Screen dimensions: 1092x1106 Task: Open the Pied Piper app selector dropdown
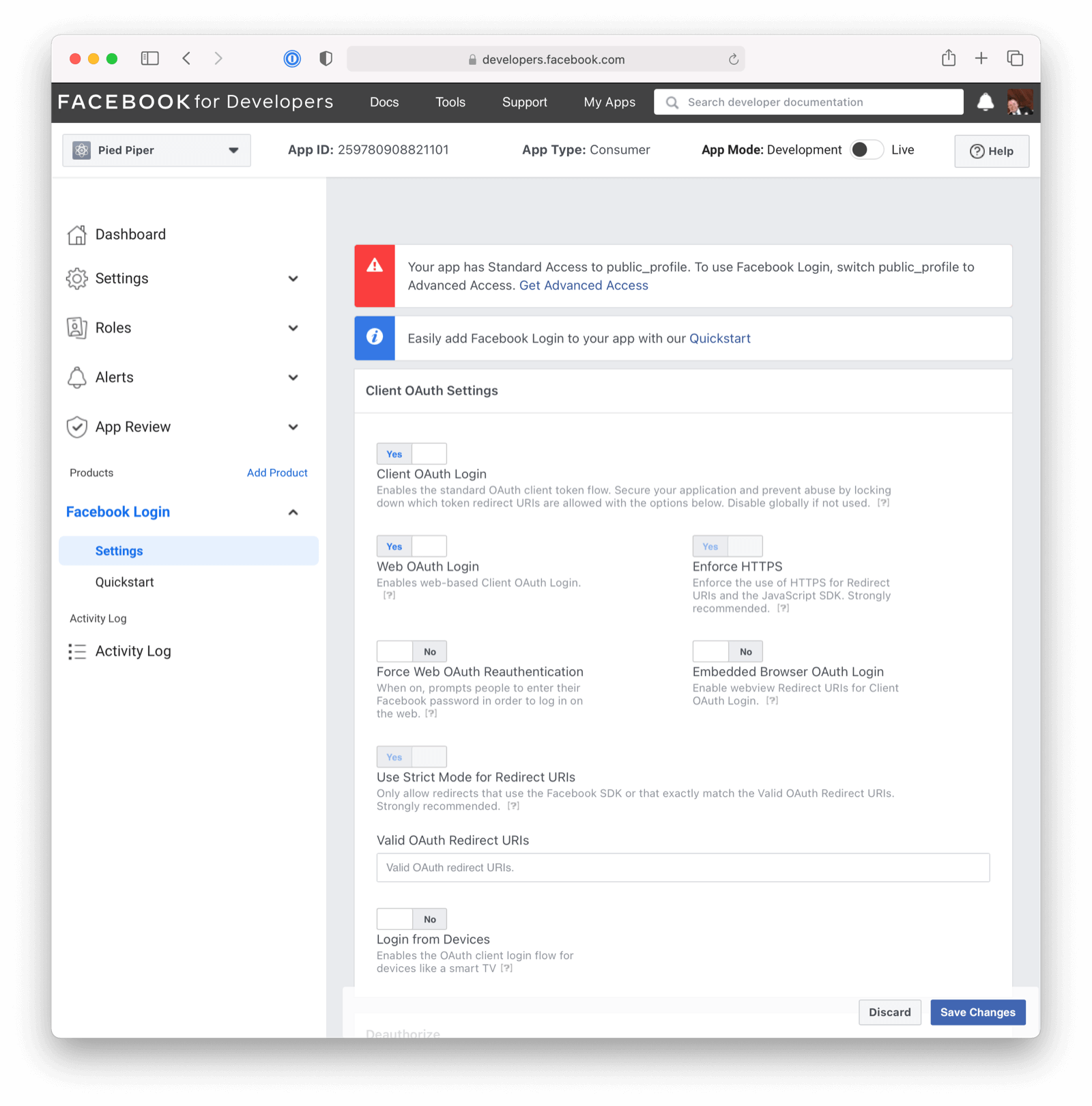[156, 150]
